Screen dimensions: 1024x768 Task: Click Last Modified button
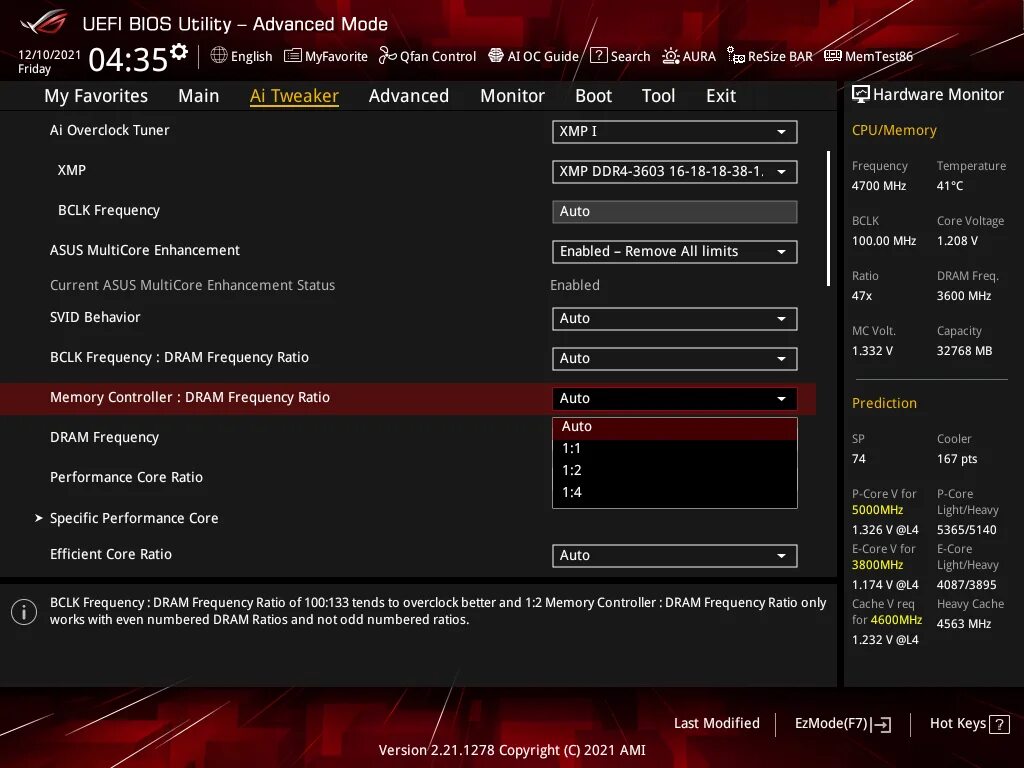coord(716,724)
